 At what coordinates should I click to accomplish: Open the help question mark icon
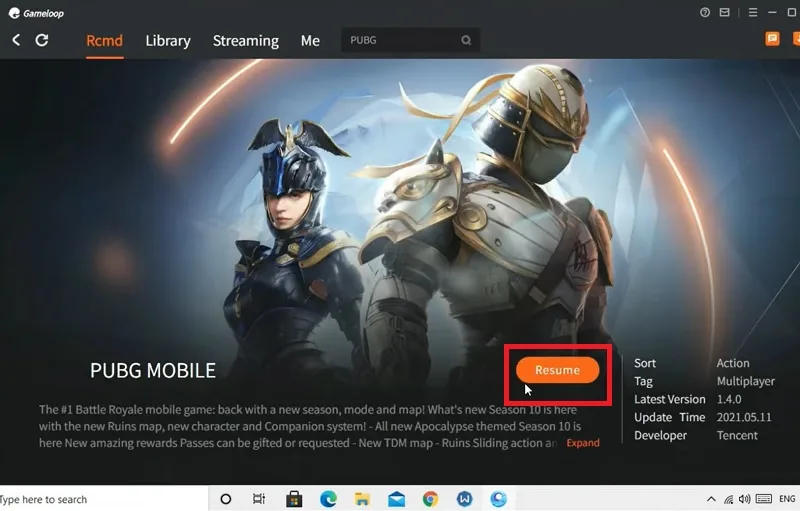point(705,12)
